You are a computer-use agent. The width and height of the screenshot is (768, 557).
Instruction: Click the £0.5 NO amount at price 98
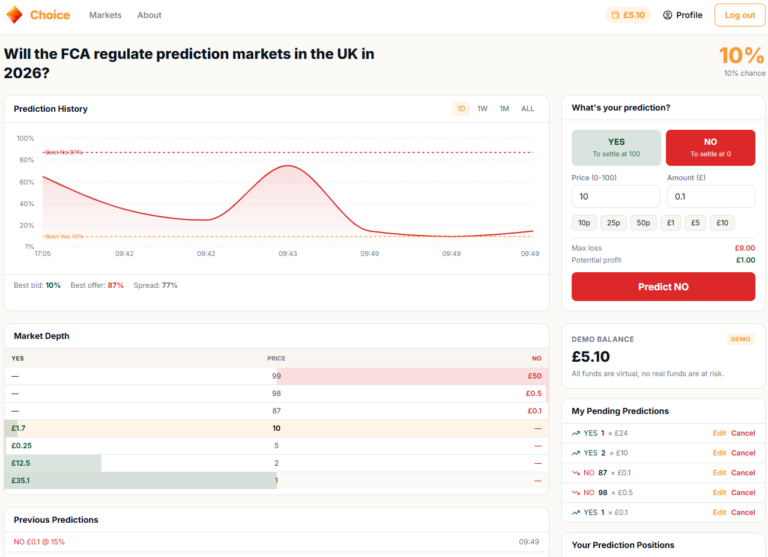(533, 393)
